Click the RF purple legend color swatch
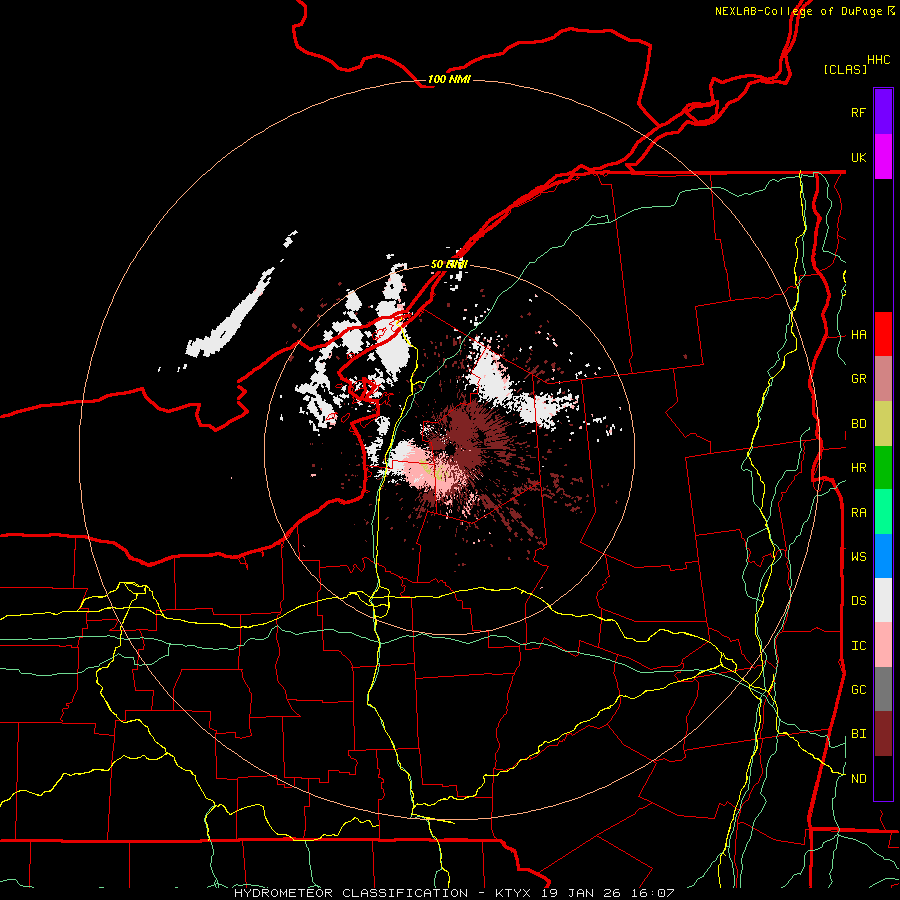This screenshot has height=900, width=900. (883, 112)
